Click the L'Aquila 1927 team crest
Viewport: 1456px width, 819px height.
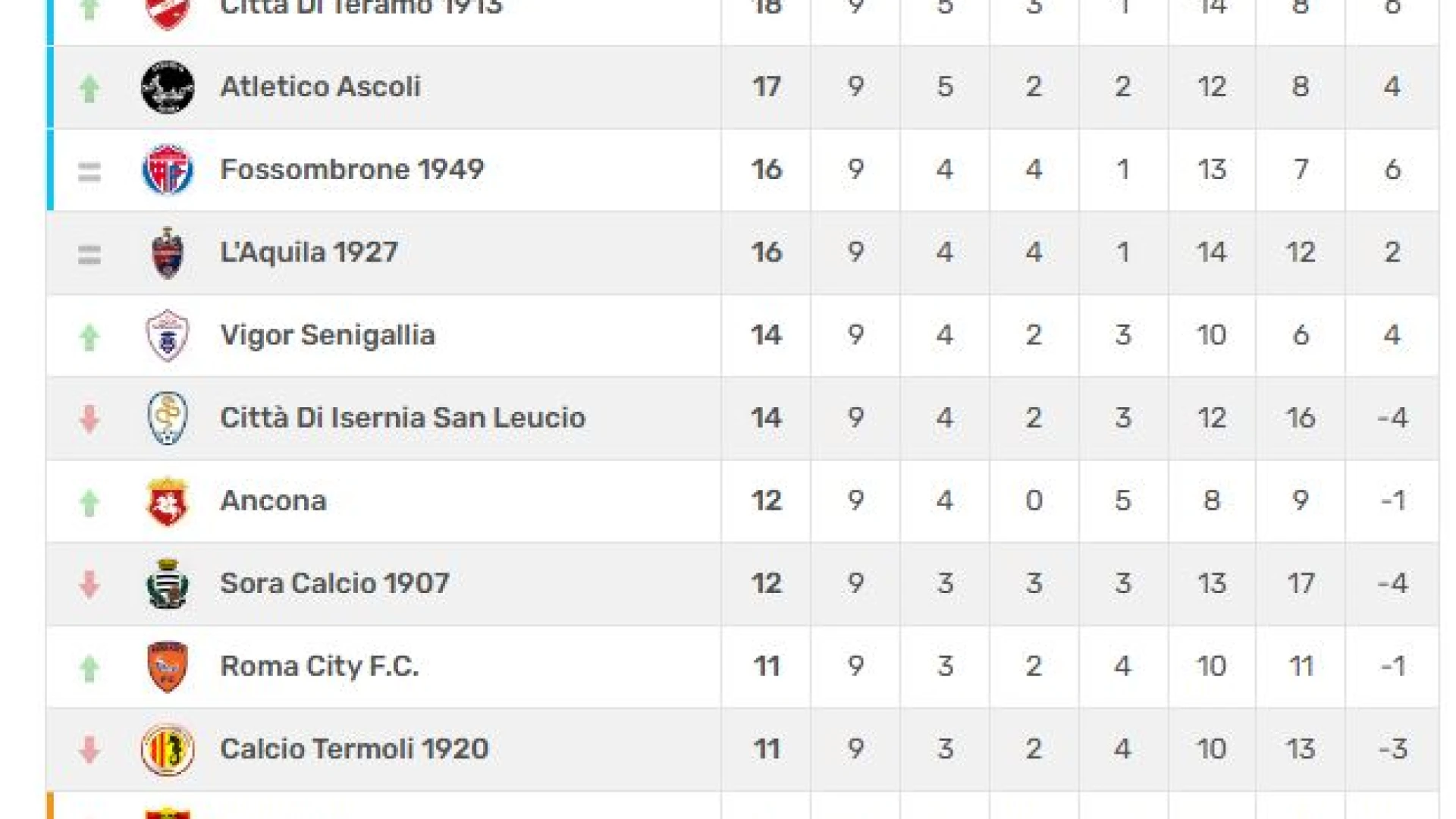(x=168, y=253)
